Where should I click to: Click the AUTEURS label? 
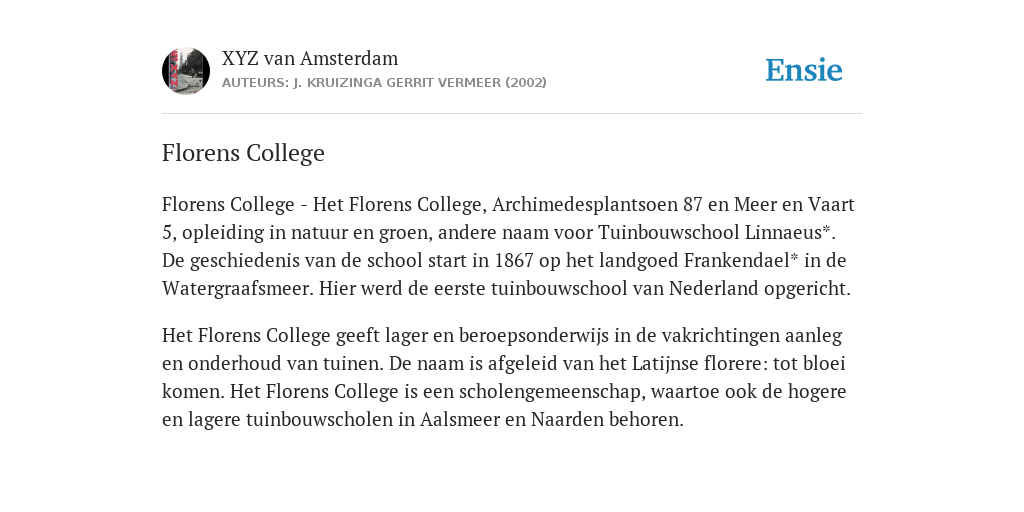(x=255, y=83)
